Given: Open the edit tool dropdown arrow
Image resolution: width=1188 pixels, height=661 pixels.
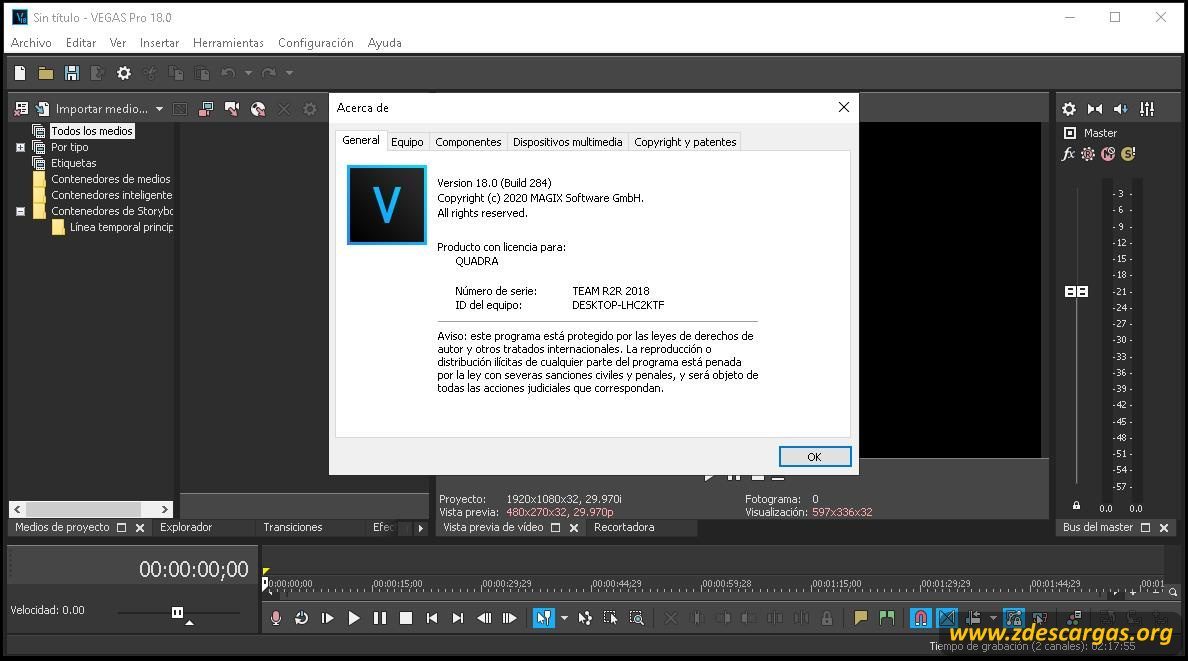Looking at the screenshot, I should click(564, 619).
